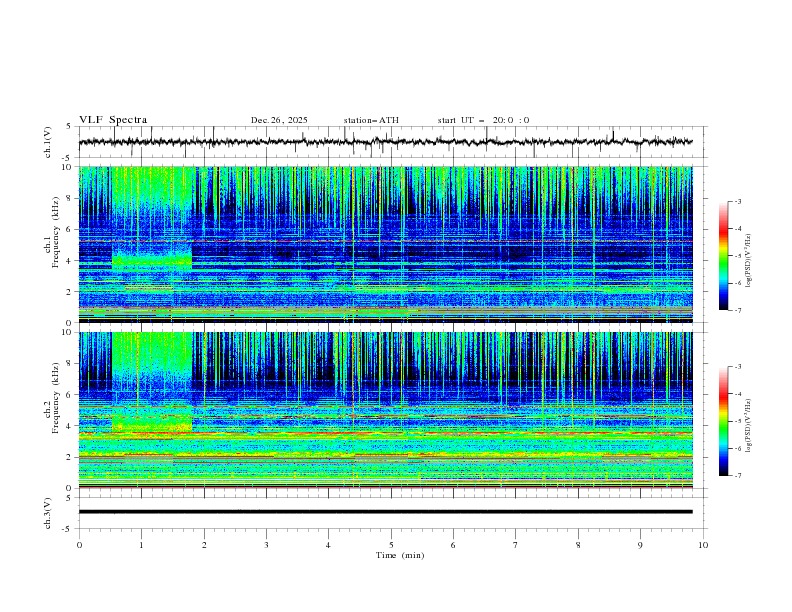The image size is (792, 612).
Task: Click time axis tick label "9"
Action: click(x=640, y=545)
